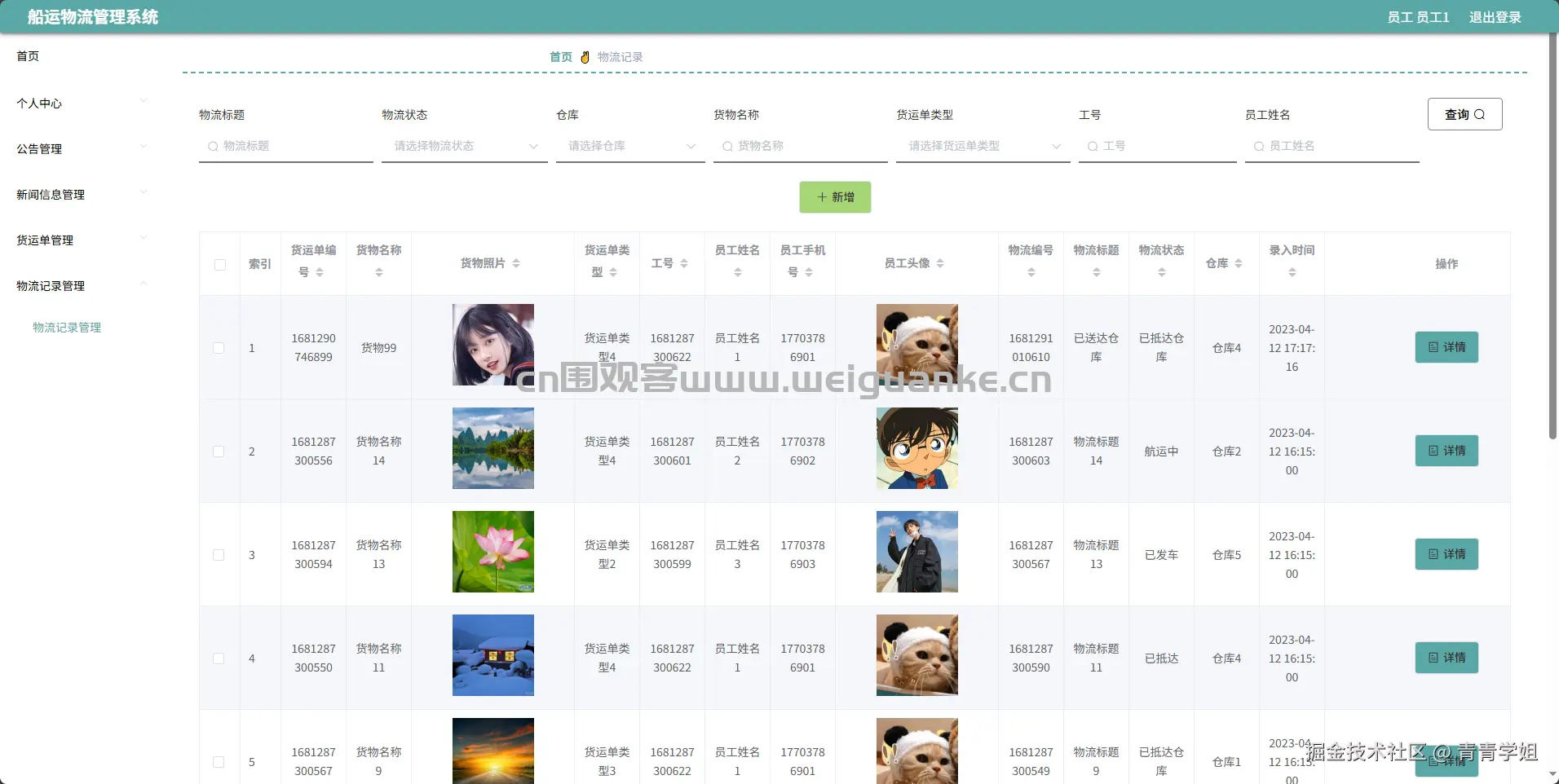This screenshot has width=1559, height=784.
Task: Expand 新闻信息管理 sidebar menu
Action: coord(82,195)
